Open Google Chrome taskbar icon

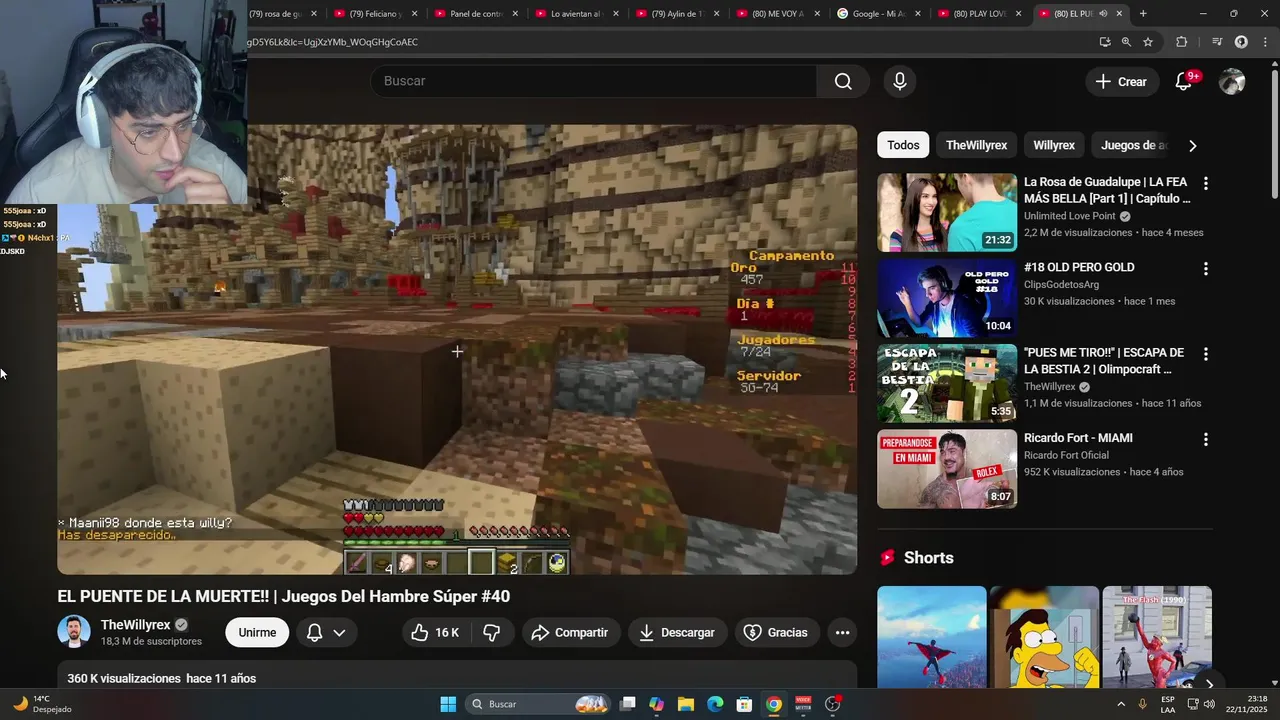point(773,704)
